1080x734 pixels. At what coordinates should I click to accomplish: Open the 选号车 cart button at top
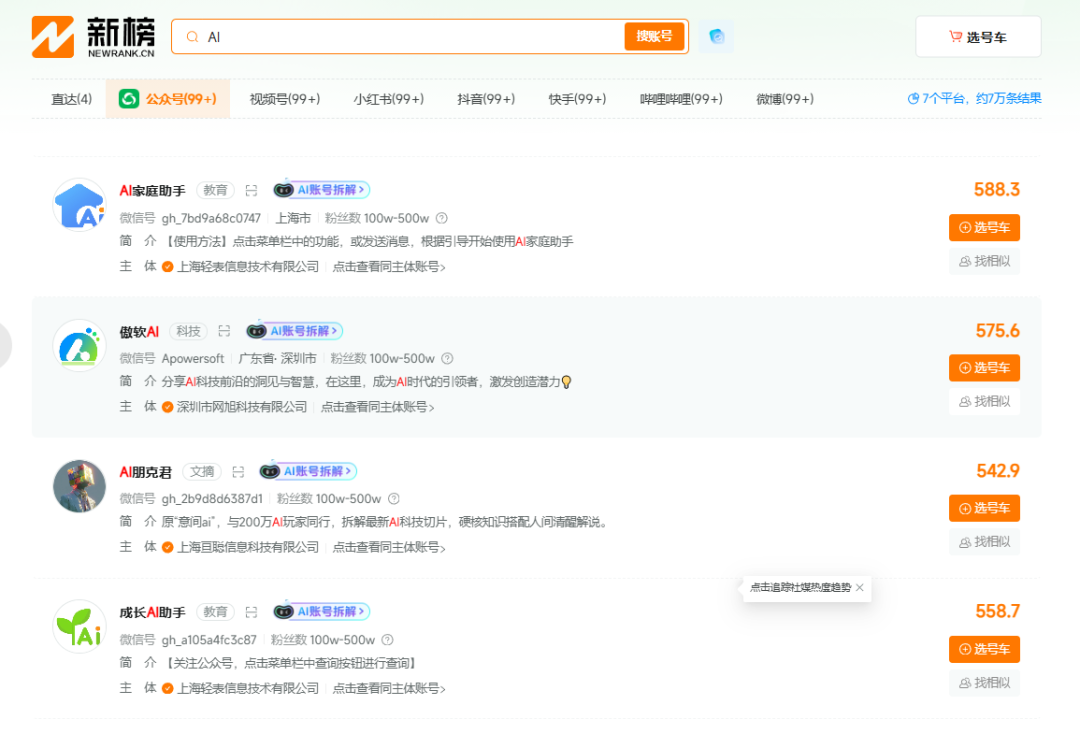[978, 37]
